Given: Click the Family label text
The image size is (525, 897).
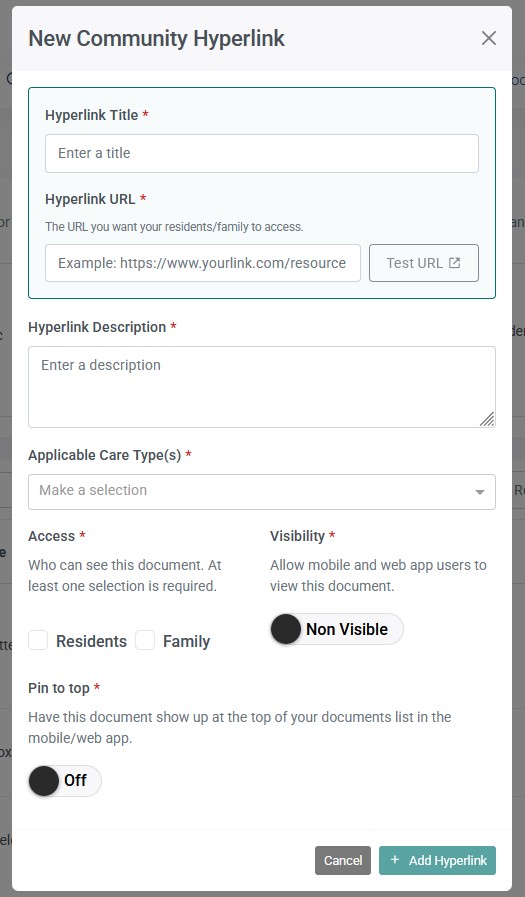Looking at the screenshot, I should coord(186,641).
